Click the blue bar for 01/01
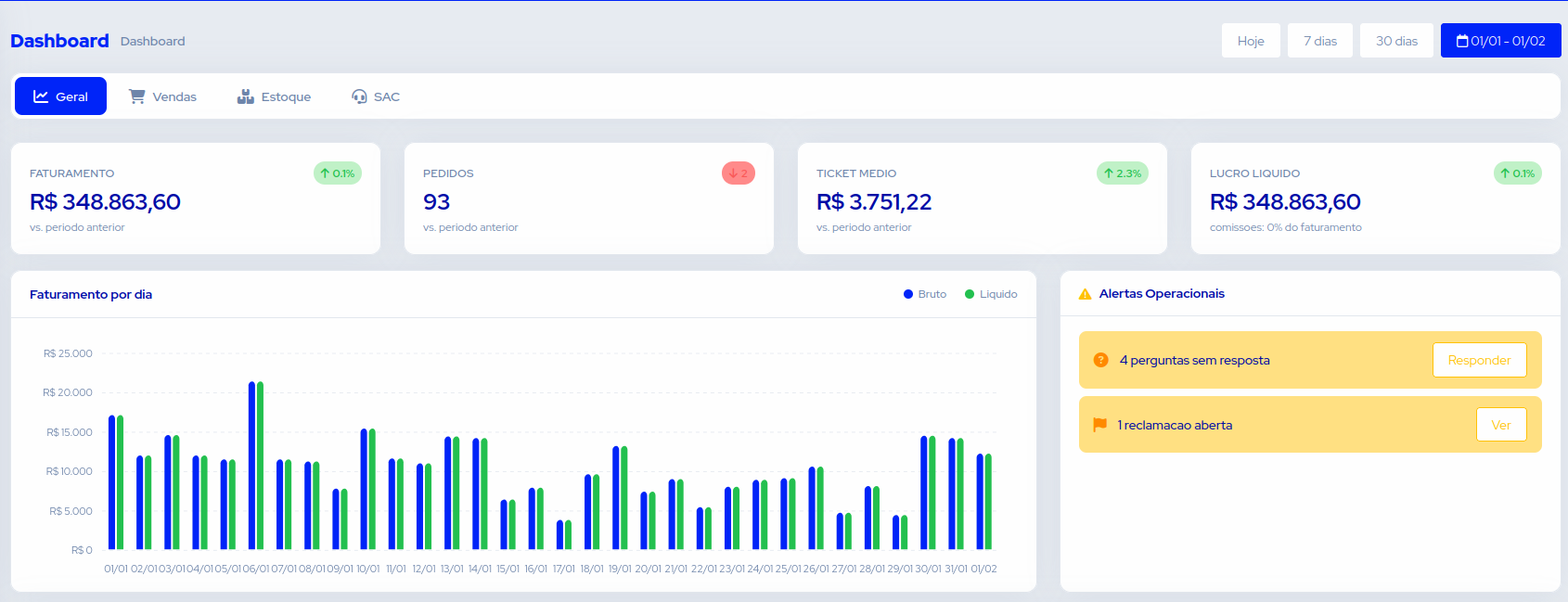Viewport: 1568px width, 602px height. click(112, 482)
